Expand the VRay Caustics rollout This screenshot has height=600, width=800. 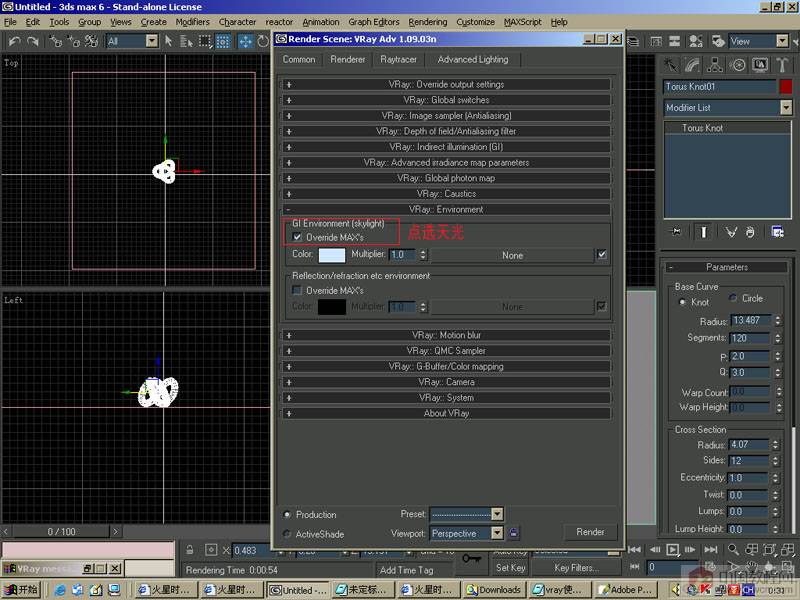point(446,194)
